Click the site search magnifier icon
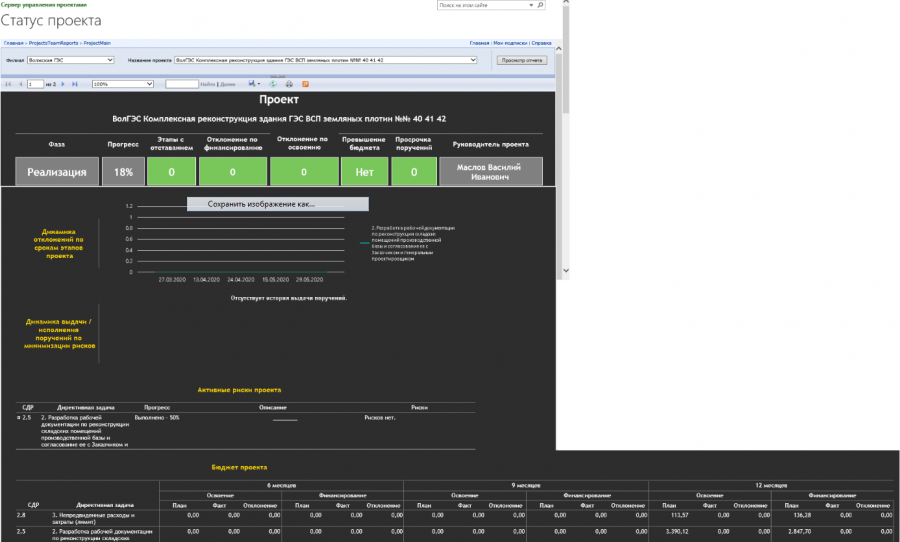This screenshot has height=542, width=900. [540, 5]
